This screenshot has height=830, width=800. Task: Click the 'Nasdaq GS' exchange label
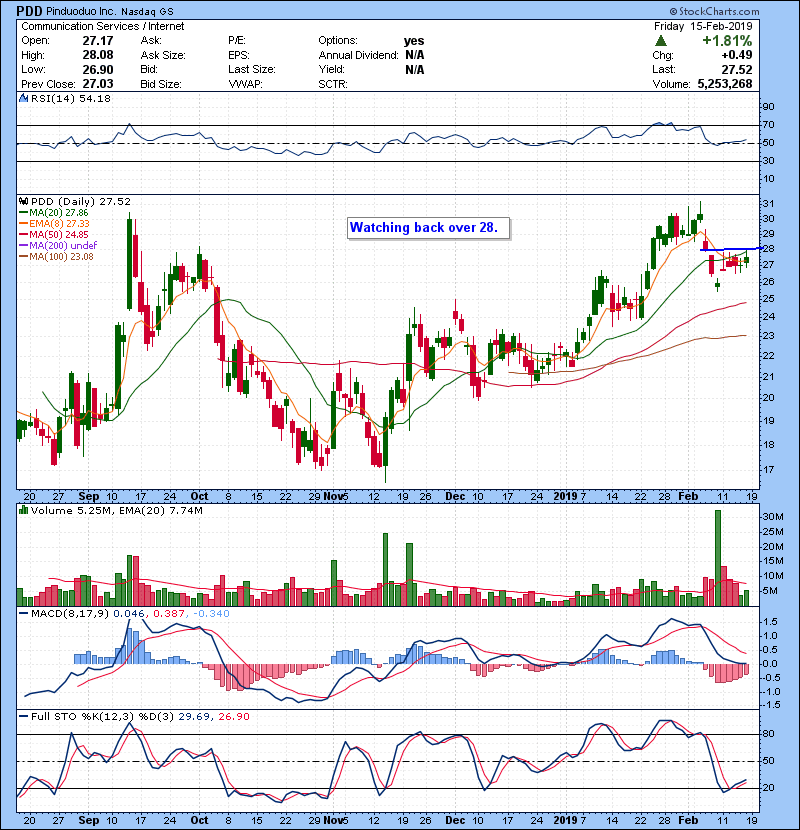click(x=147, y=12)
